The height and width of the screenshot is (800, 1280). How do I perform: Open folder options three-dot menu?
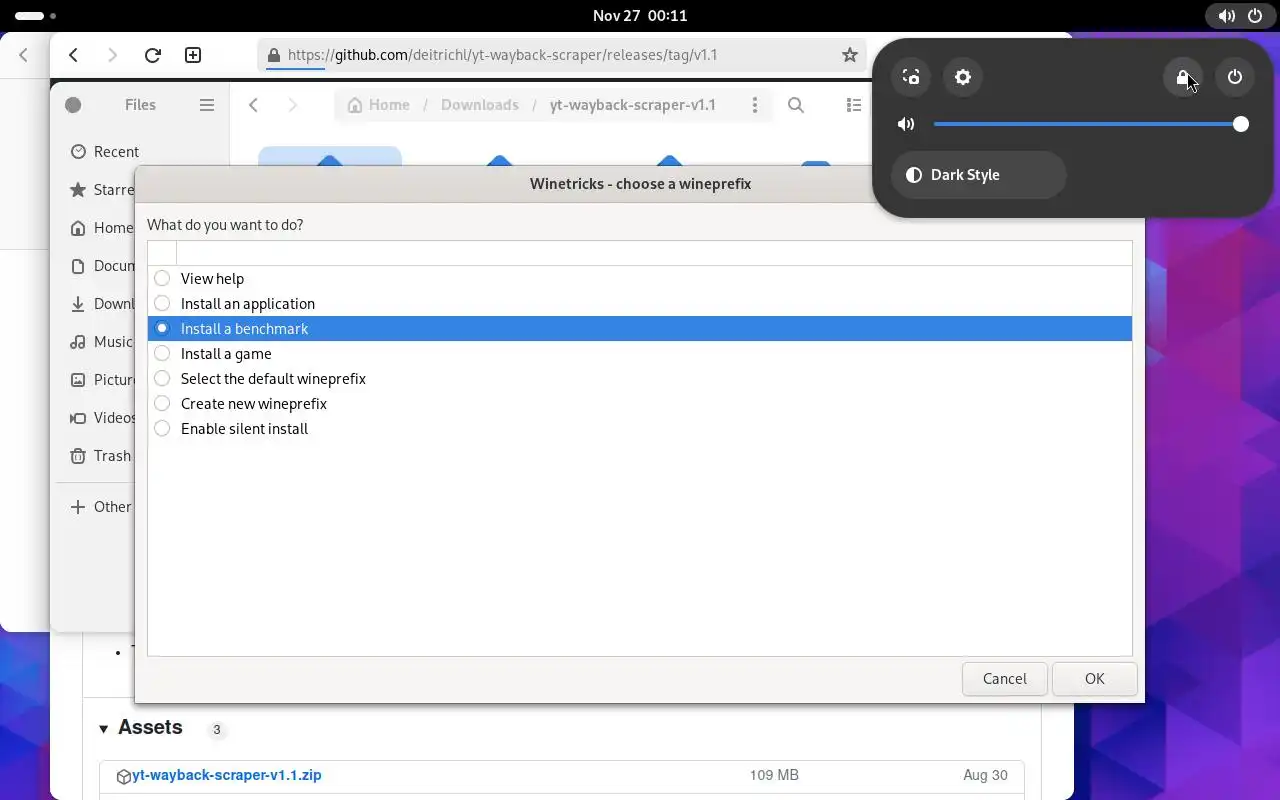click(x=755, y=105)
